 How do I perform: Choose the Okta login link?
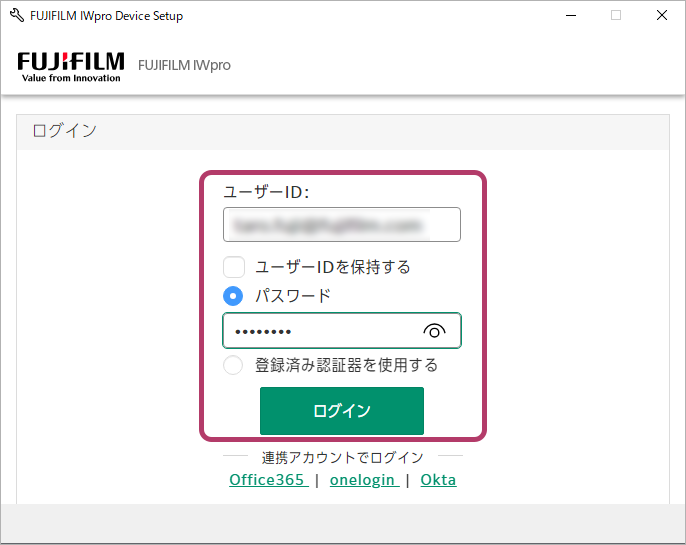coord(438,480)
